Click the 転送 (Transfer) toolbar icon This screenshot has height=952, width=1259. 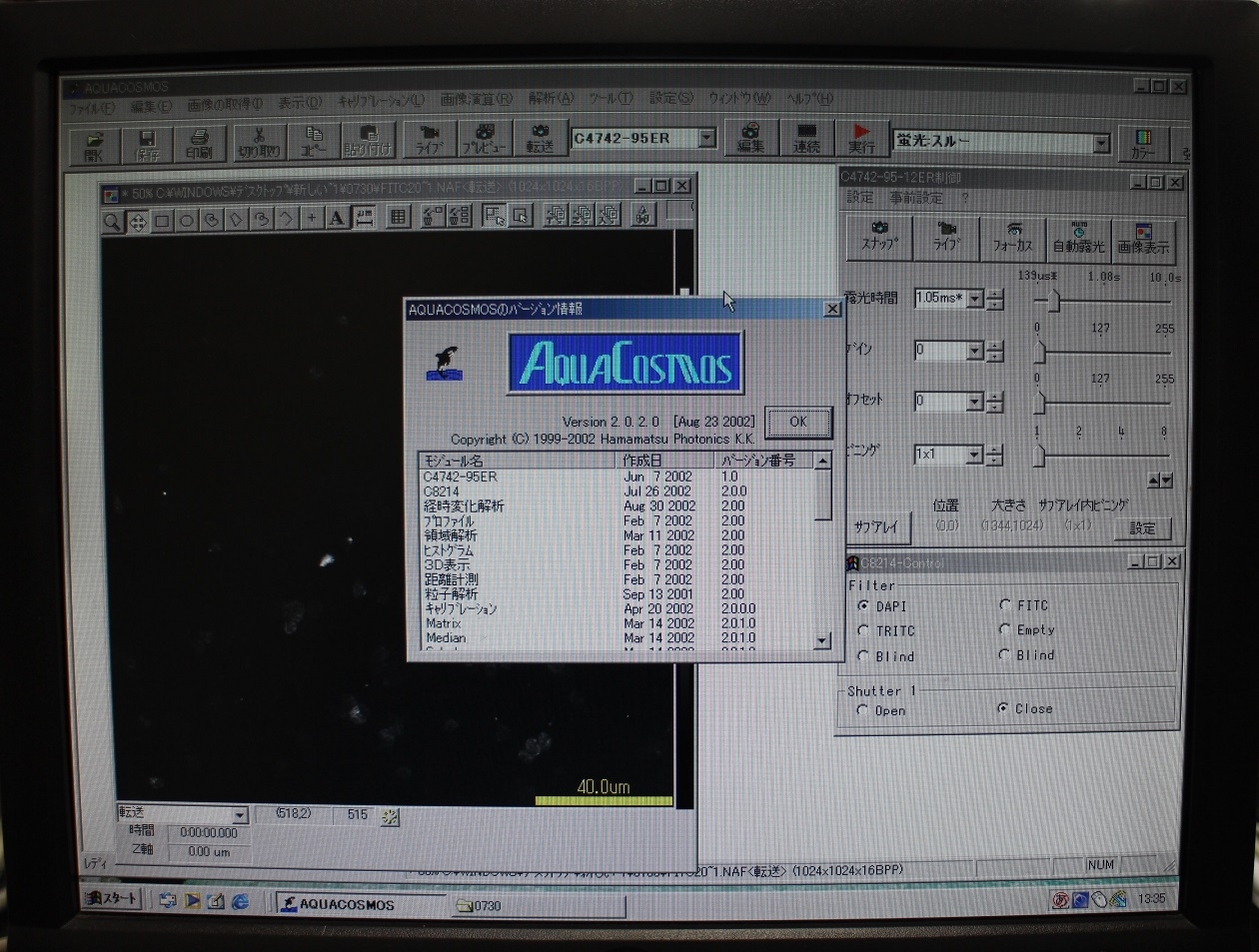(x=540, y=140)
